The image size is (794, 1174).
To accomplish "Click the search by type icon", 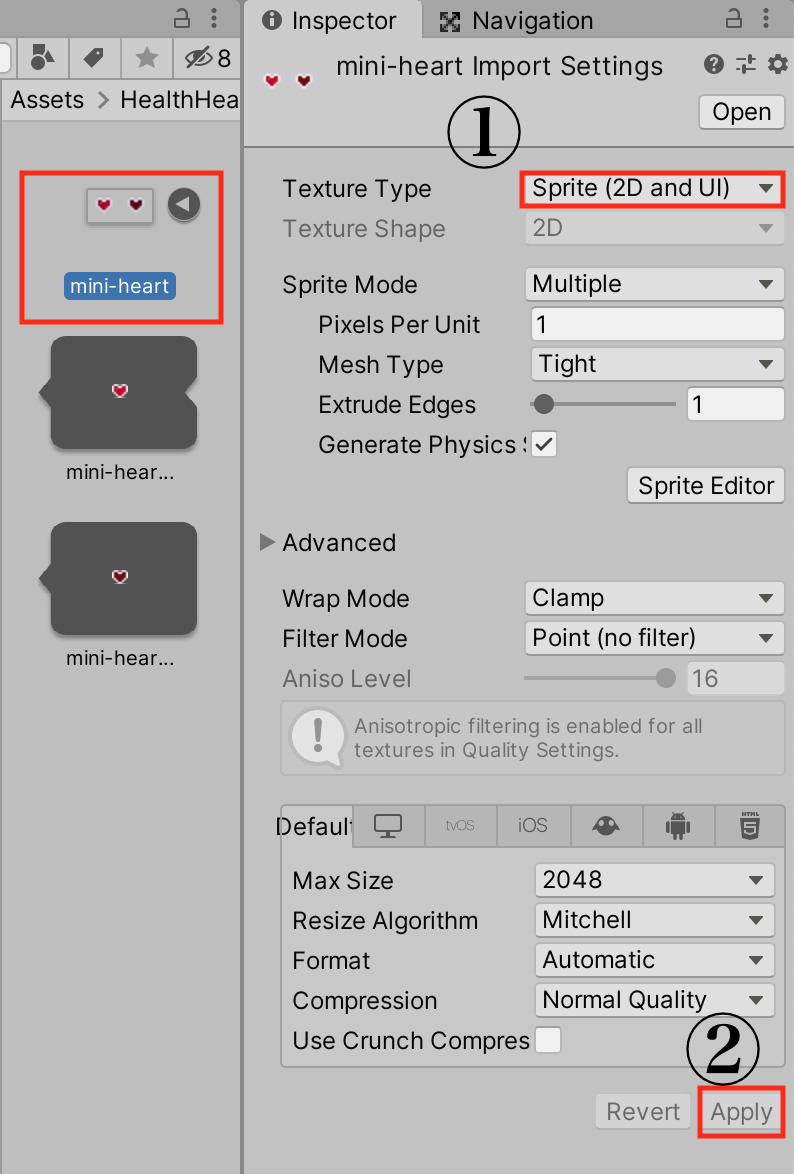I will tap(43, 58).
